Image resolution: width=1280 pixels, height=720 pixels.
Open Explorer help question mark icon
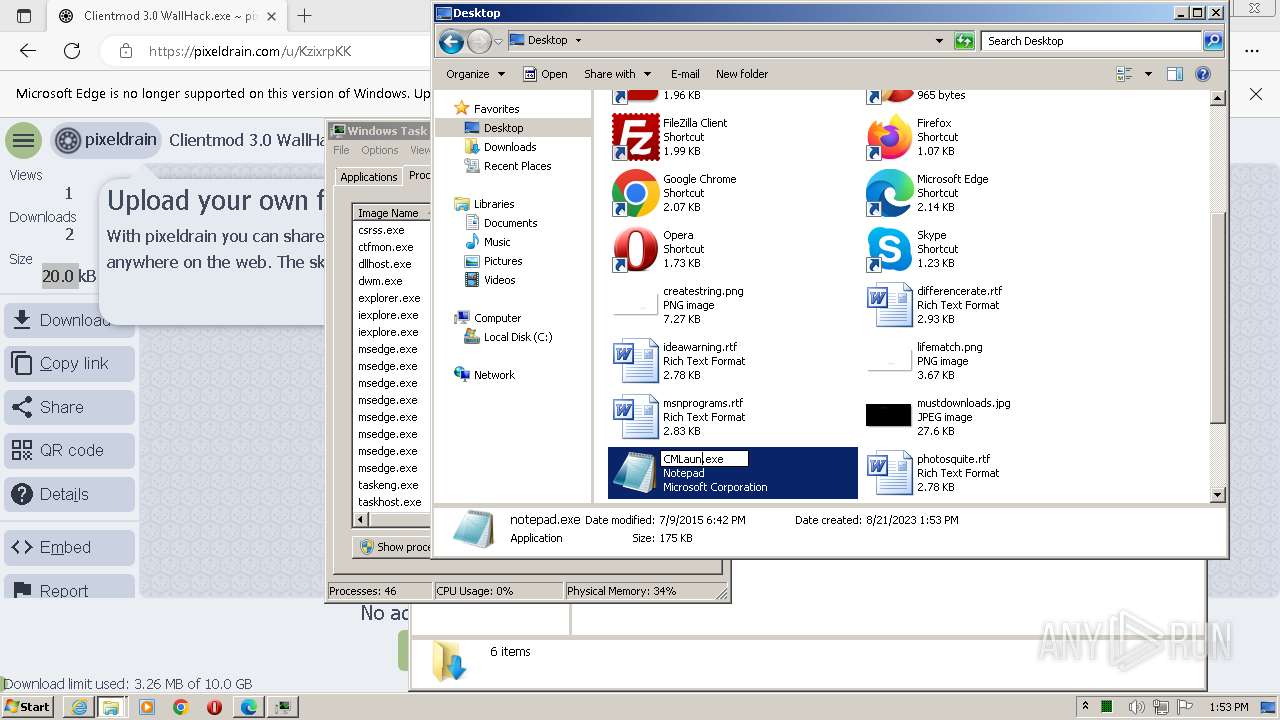(x=1203, y=74)
